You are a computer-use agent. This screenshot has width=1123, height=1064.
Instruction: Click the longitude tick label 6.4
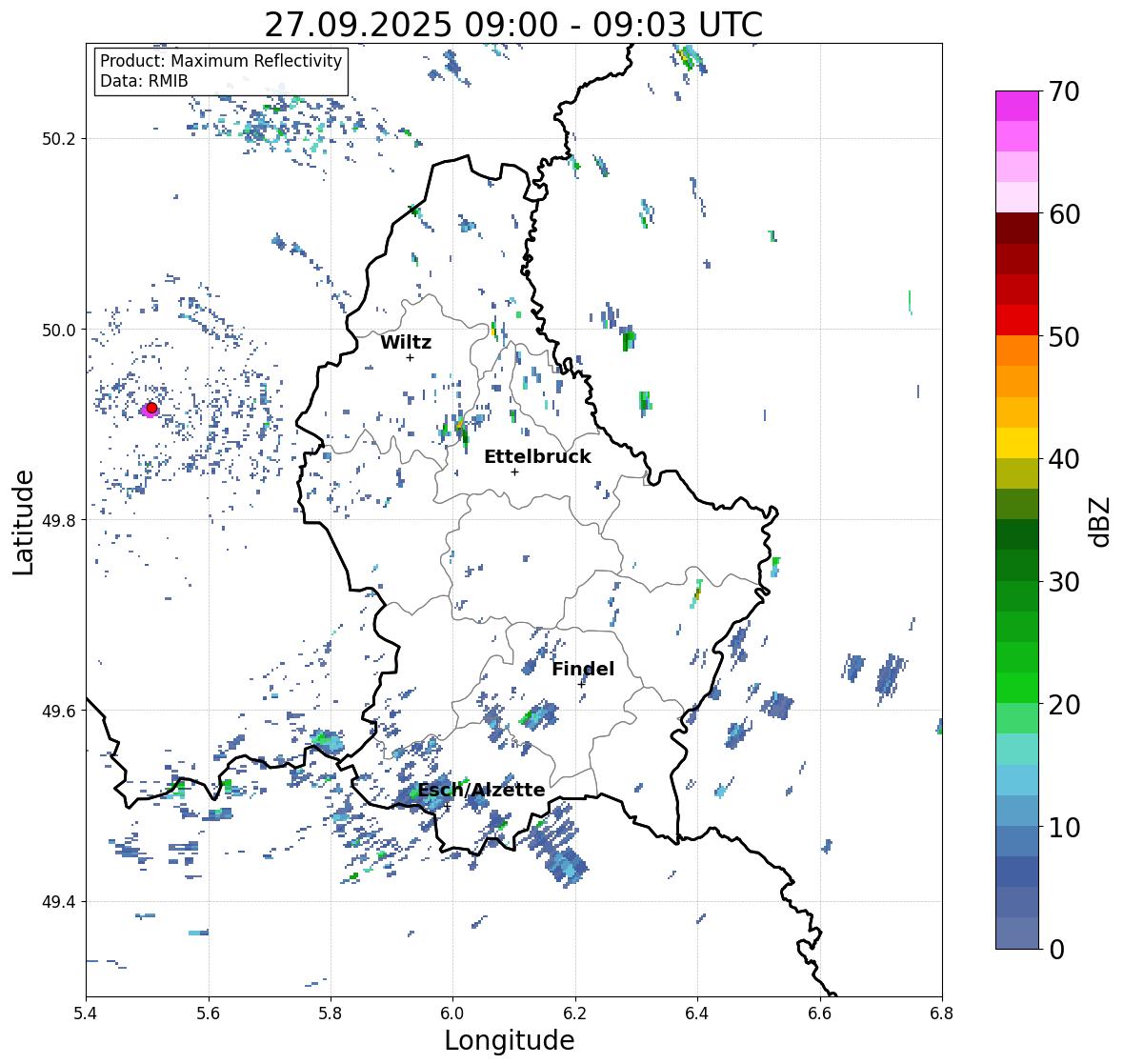(x=697, y=1013)
